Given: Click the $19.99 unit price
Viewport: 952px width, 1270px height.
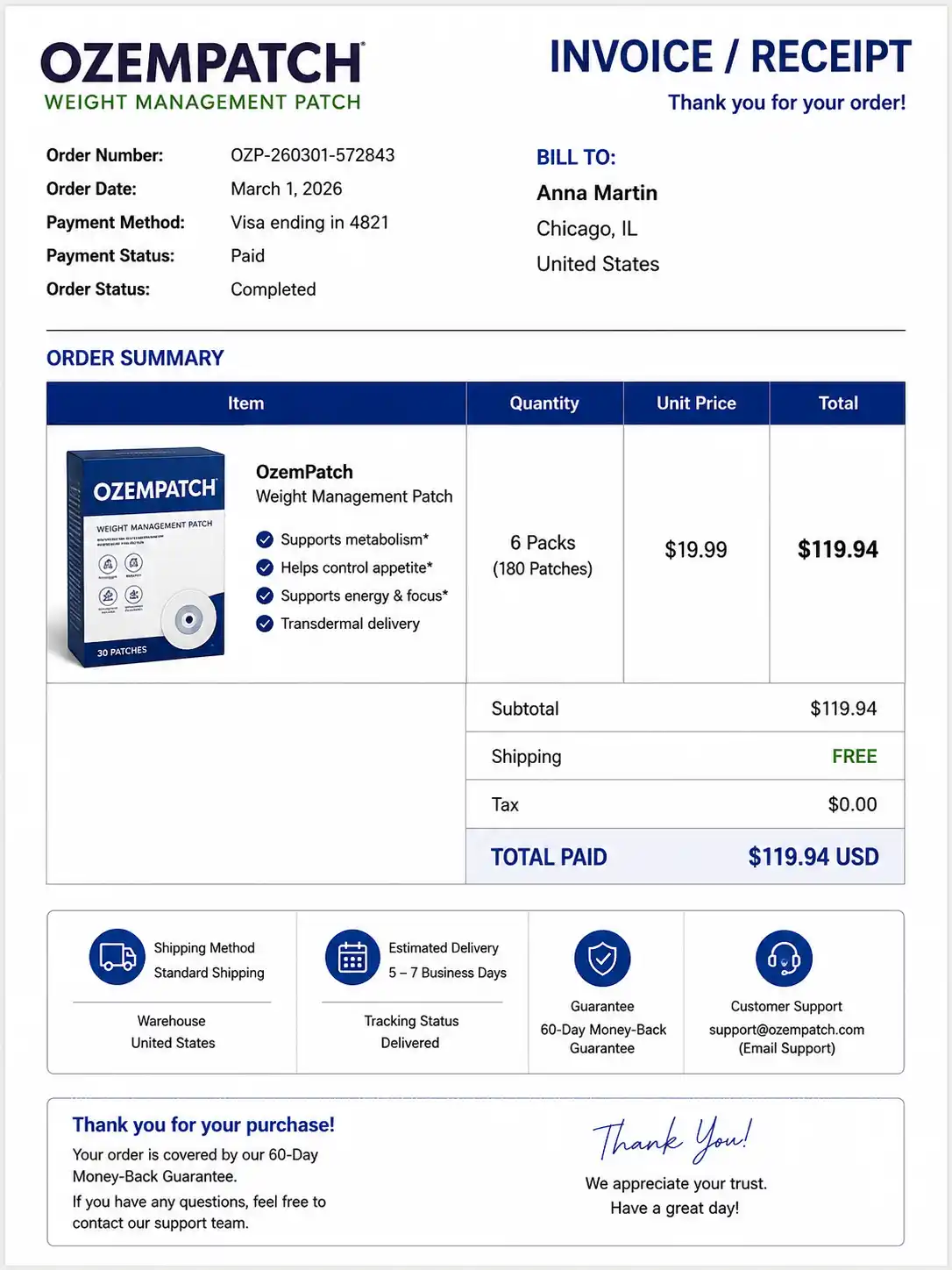Looking at the screenshot, I should click(696, 550).
